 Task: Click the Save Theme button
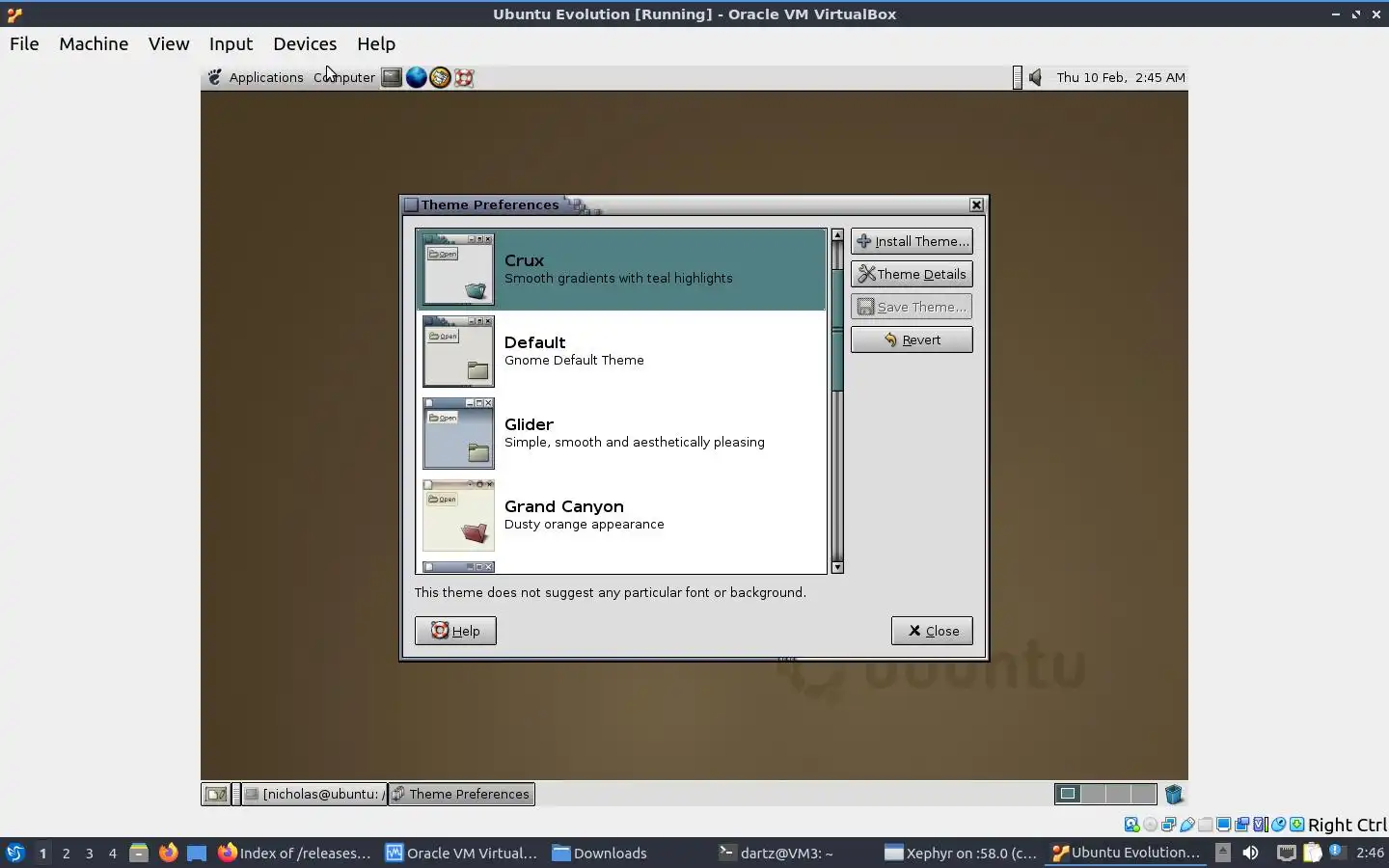point(912,307)
